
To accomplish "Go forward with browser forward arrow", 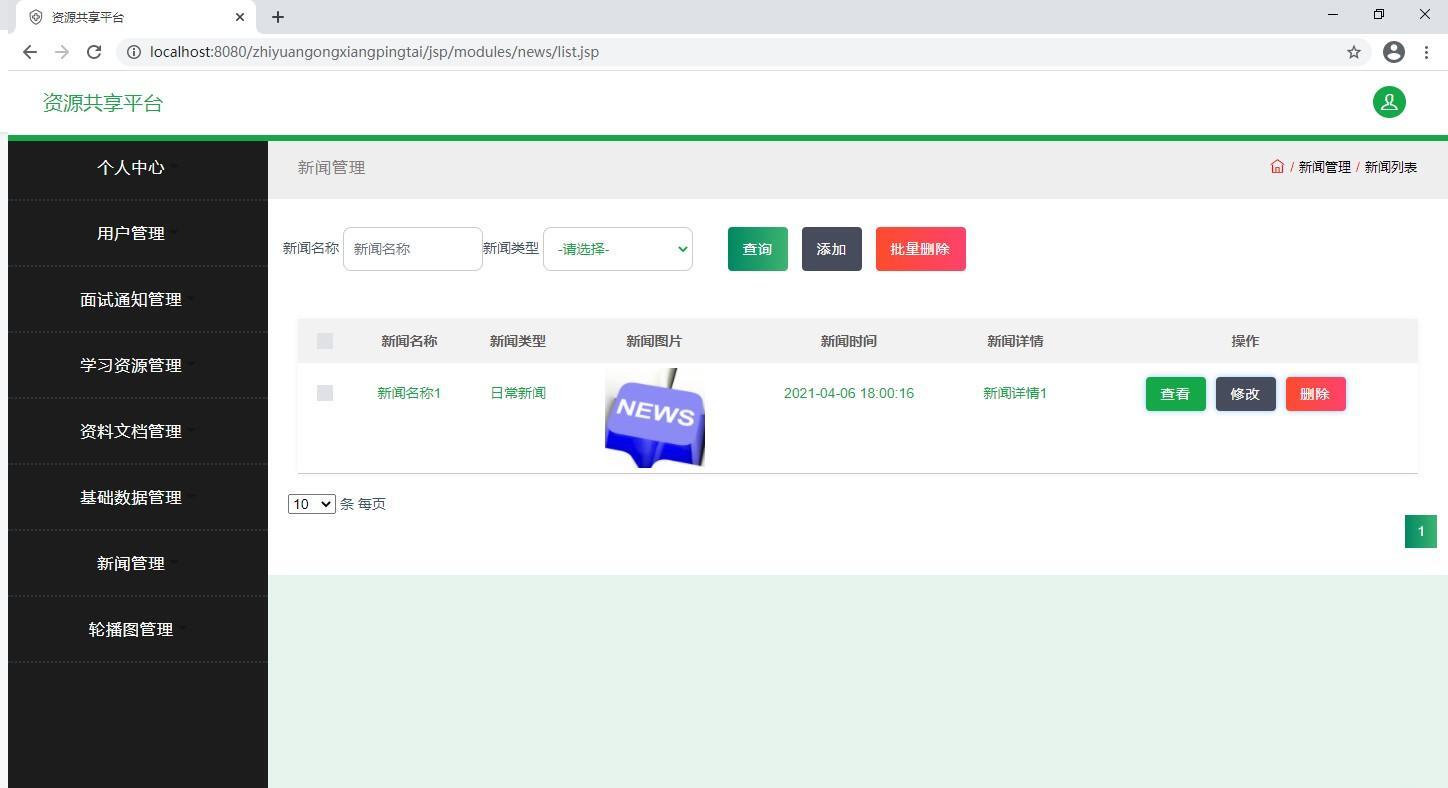I will [62, 52].
